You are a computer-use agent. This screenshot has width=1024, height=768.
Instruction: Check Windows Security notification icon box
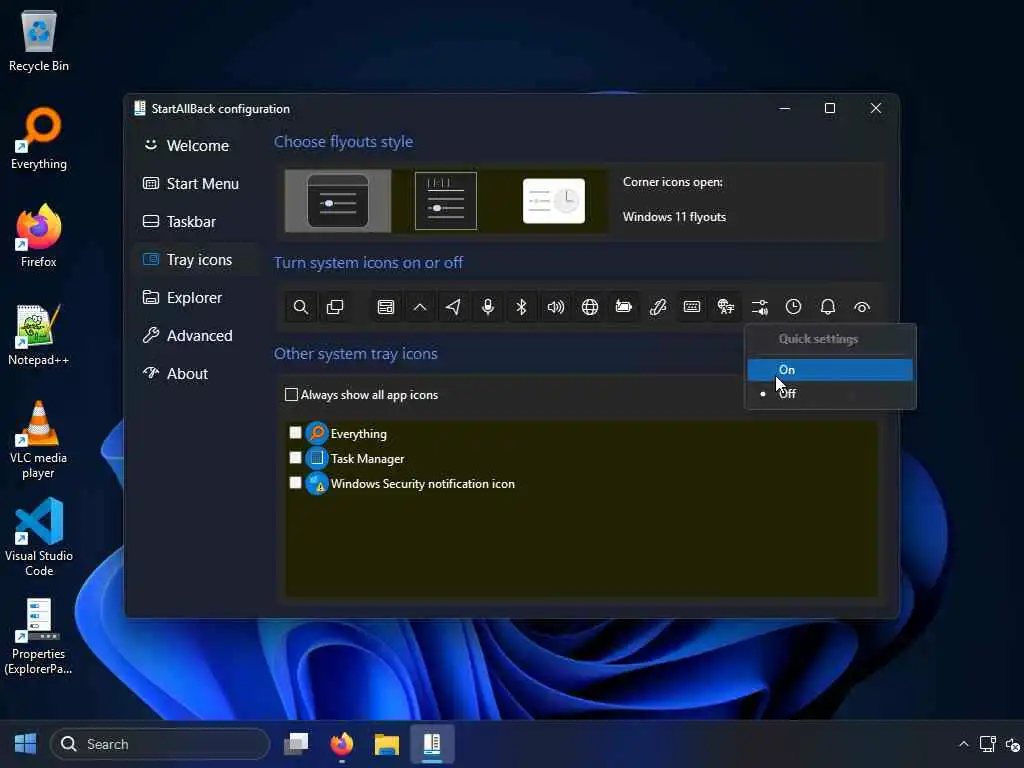[x=295, y=483]
